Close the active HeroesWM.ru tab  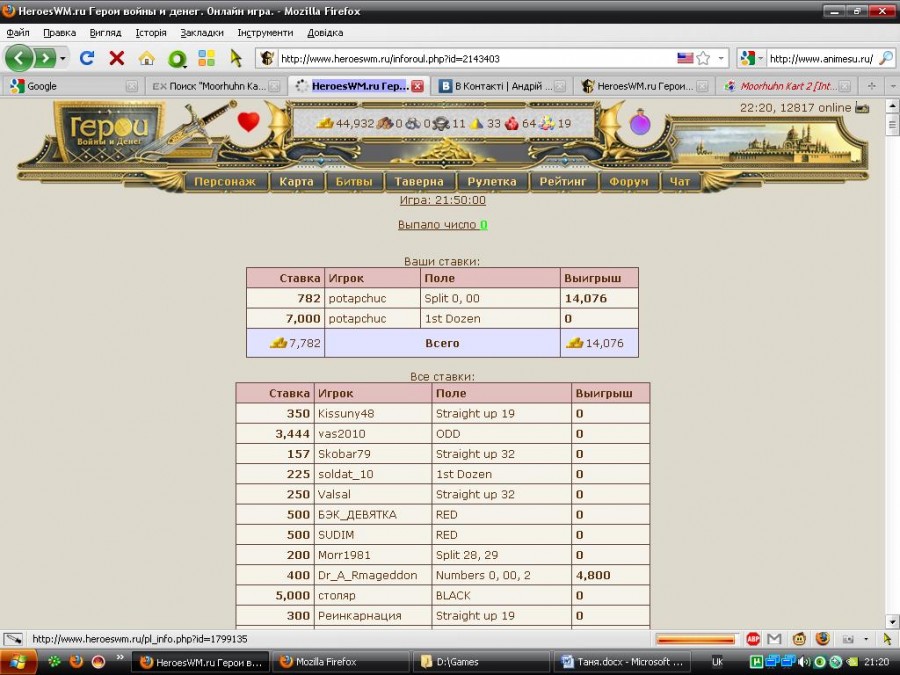pyautogui.click(x=417, y=86)
